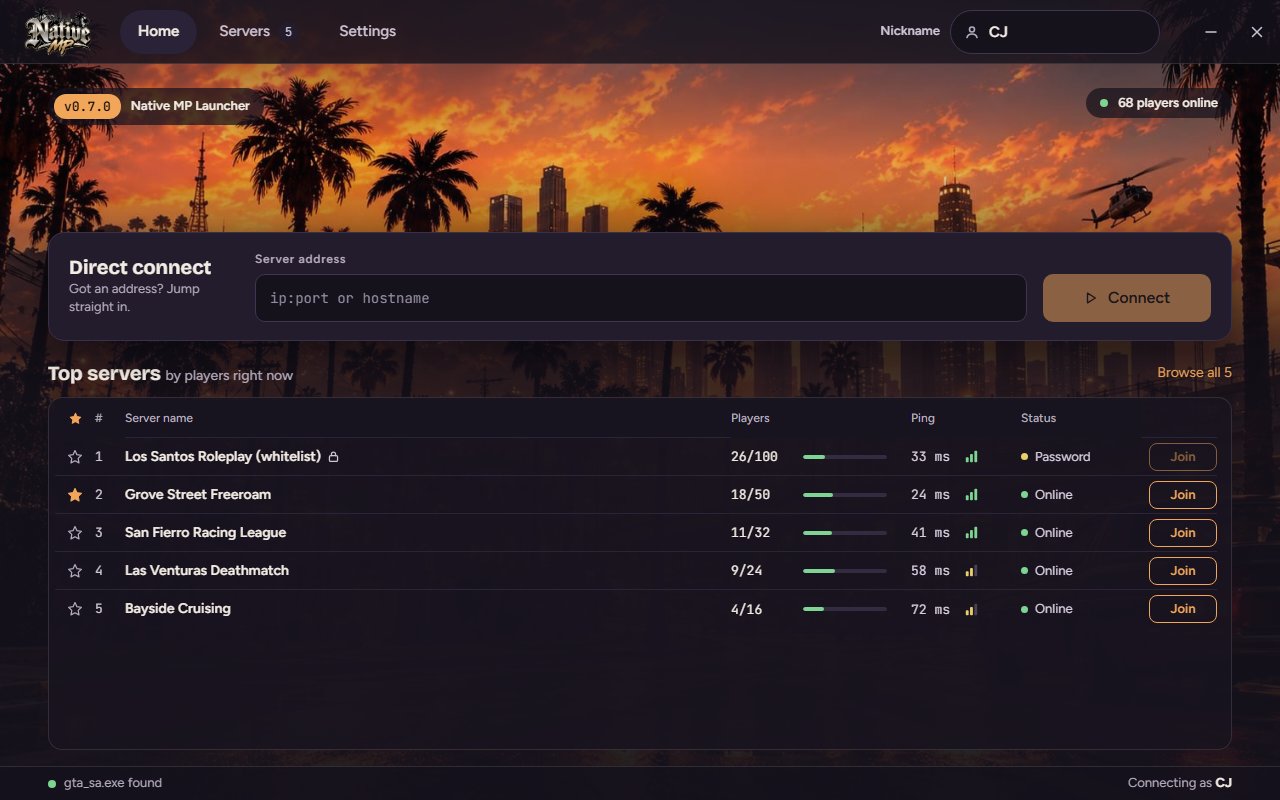Click the Nickname field showing CJ
Screen dimensions: 1280x800
(x=1055, y=32)
